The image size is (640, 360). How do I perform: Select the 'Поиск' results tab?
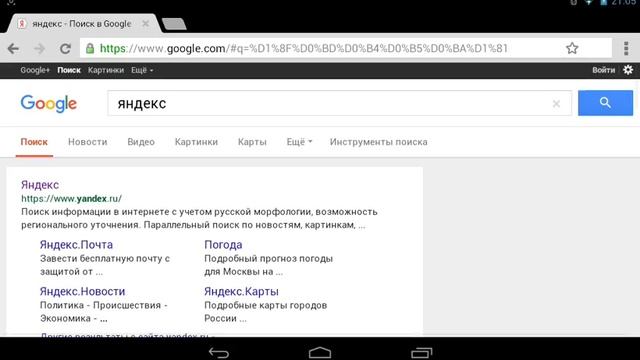(34, 142)
